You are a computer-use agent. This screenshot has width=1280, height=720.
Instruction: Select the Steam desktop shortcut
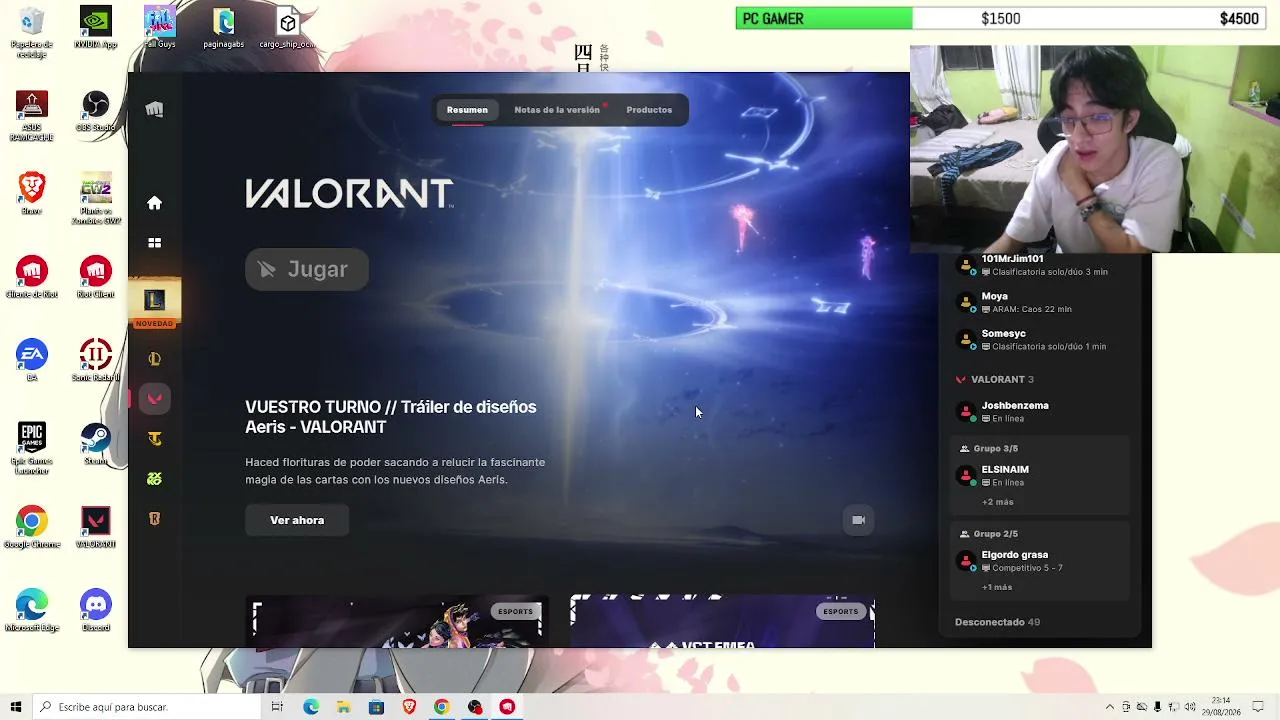click(x=95, y=444)
